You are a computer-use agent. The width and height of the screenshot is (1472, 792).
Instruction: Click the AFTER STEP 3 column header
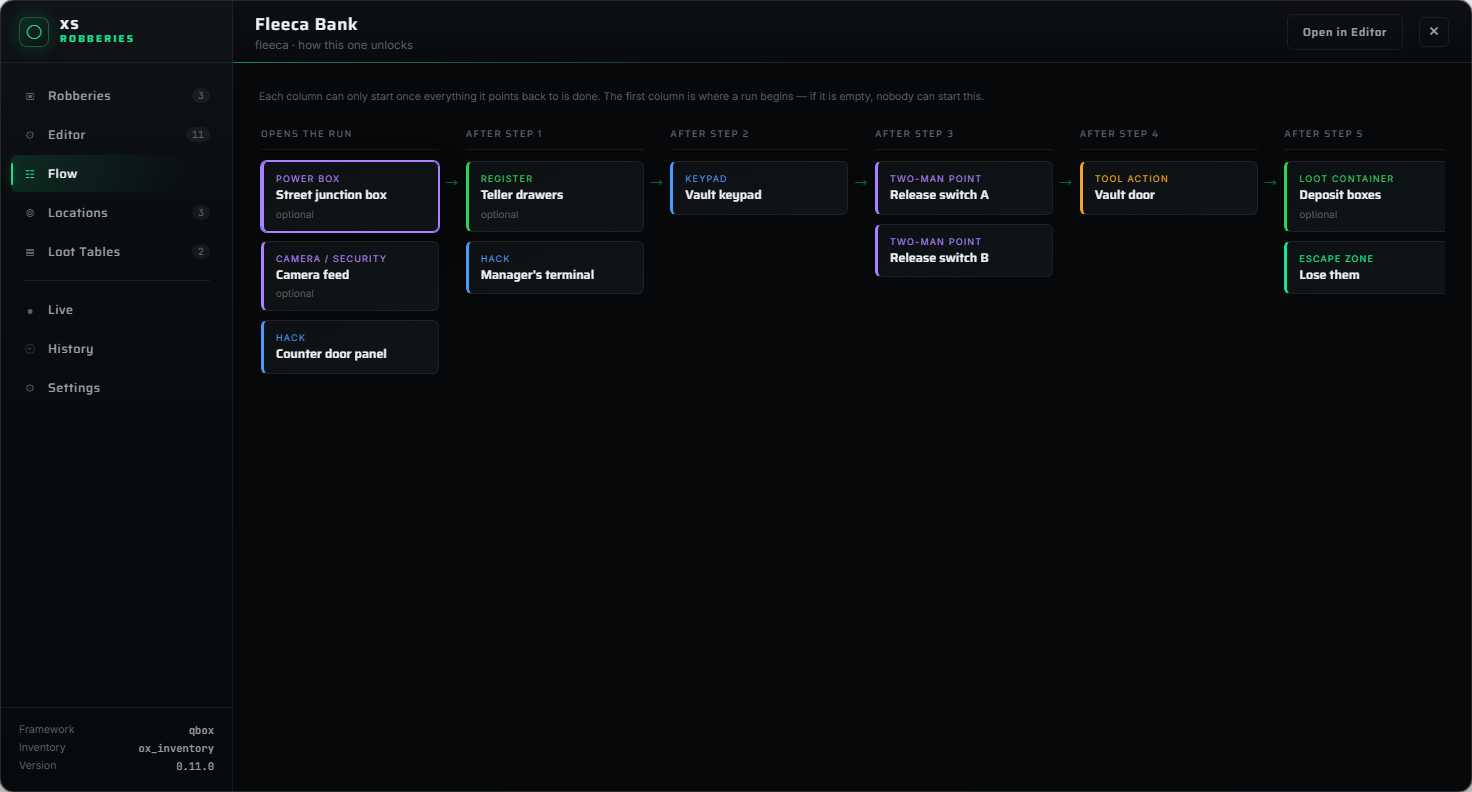tap(914, 134)
